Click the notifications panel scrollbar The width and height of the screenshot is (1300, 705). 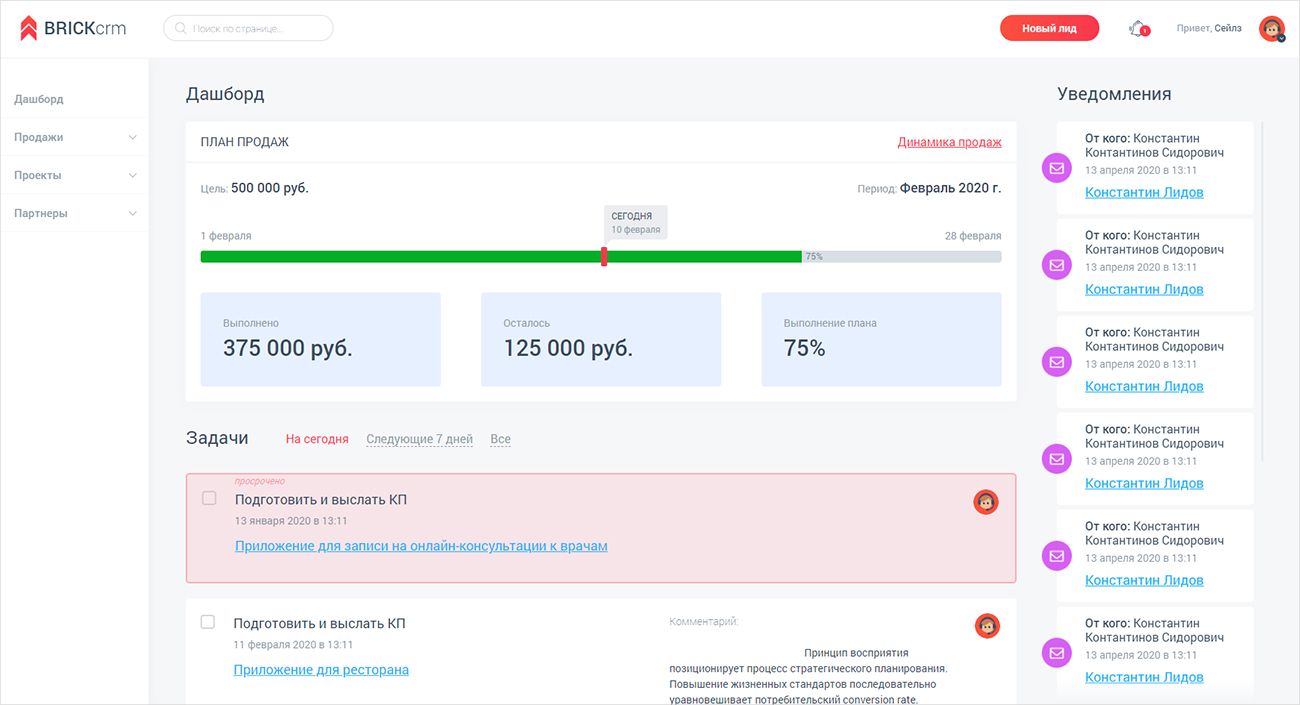(1262, 290)
